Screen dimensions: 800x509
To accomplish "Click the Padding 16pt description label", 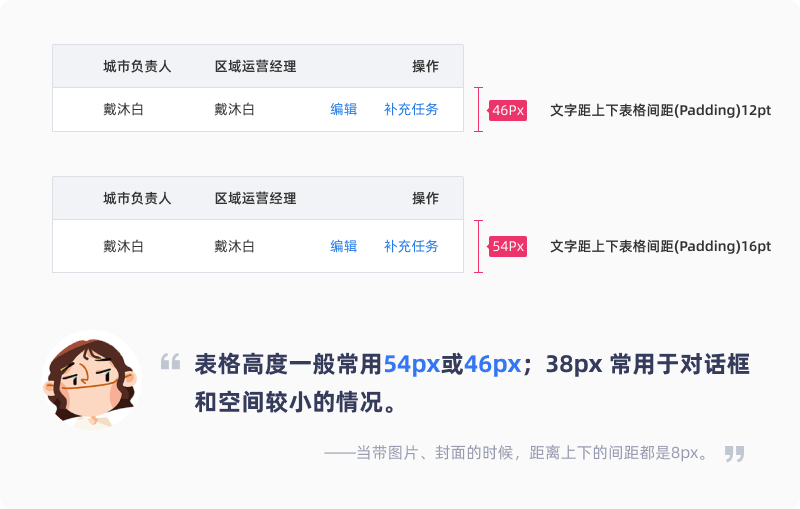I will pos(660,246).
